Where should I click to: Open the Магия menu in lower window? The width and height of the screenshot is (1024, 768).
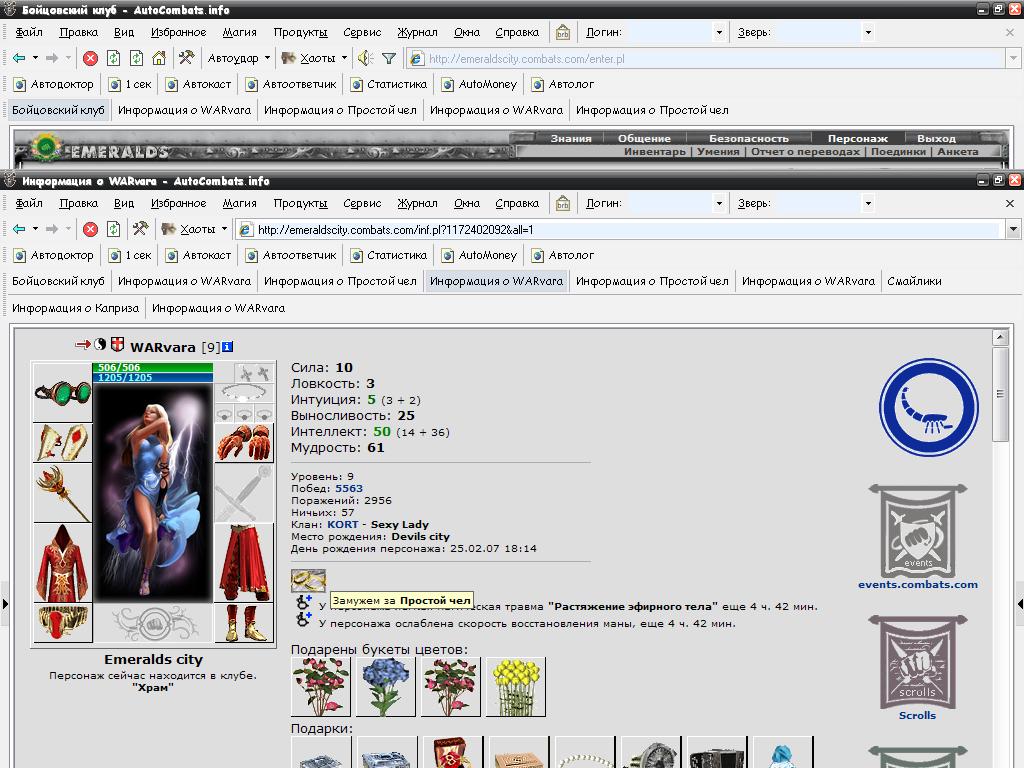240,203
